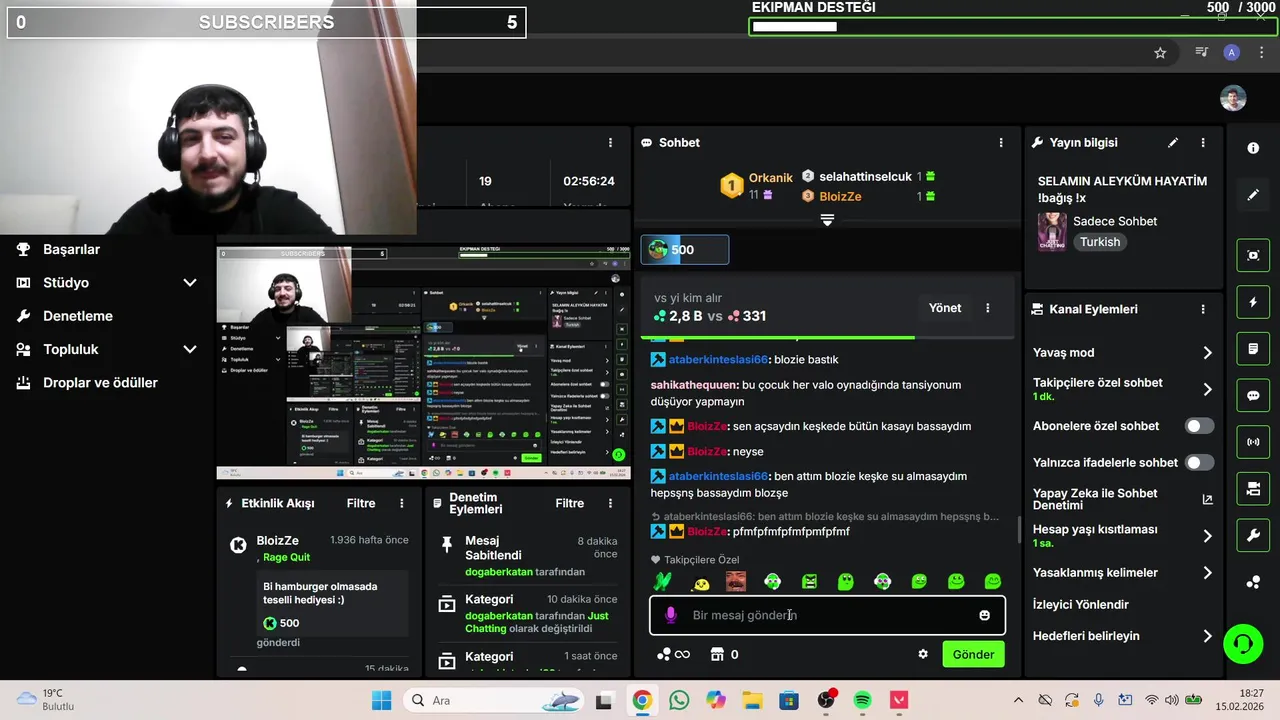Toggle the chat bubble widget icon in right sidebar
1280x720 pixels.
coord(1253,395)
